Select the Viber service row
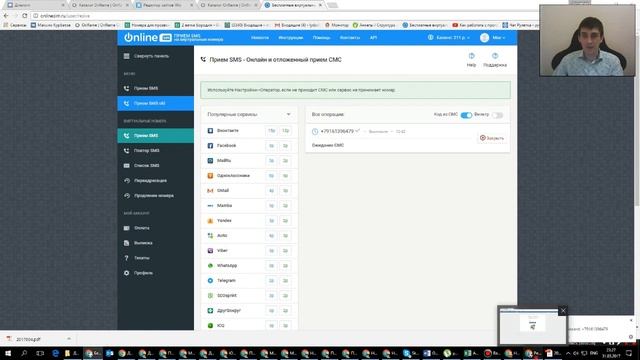Screen dimensions: 640x360 point(249,251)
